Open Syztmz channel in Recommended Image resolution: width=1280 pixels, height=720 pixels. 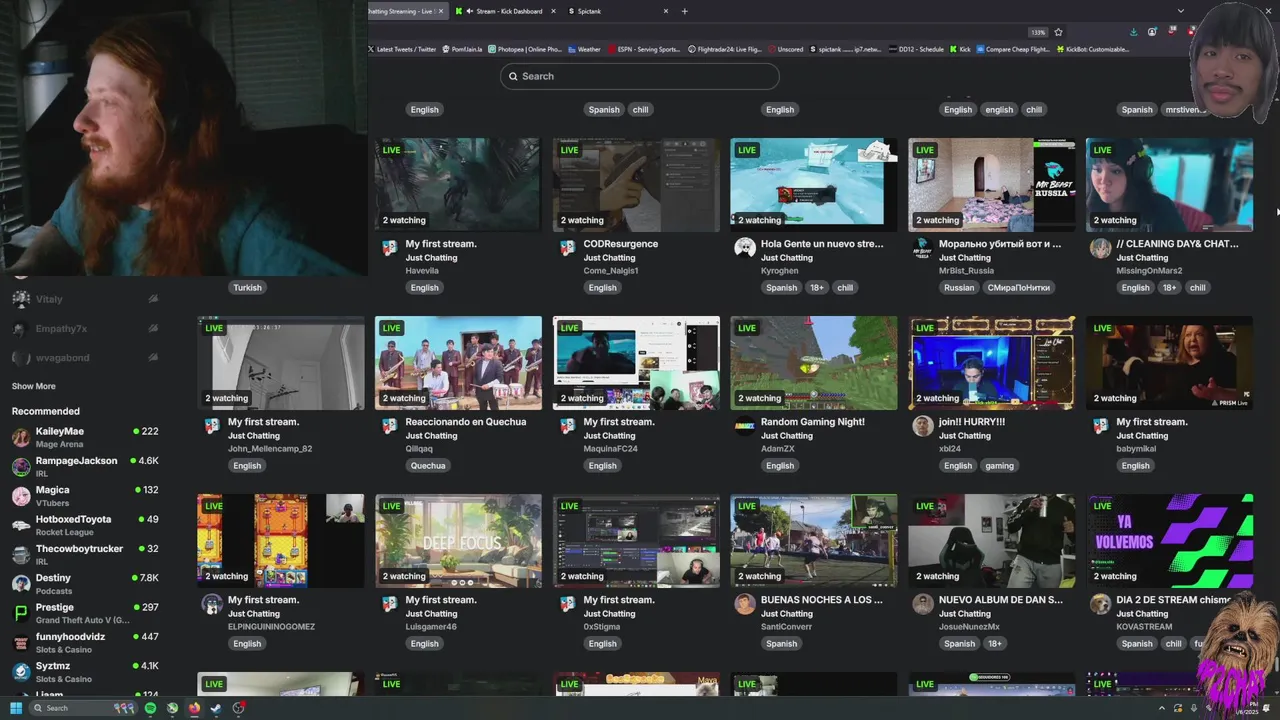(85, 671)
